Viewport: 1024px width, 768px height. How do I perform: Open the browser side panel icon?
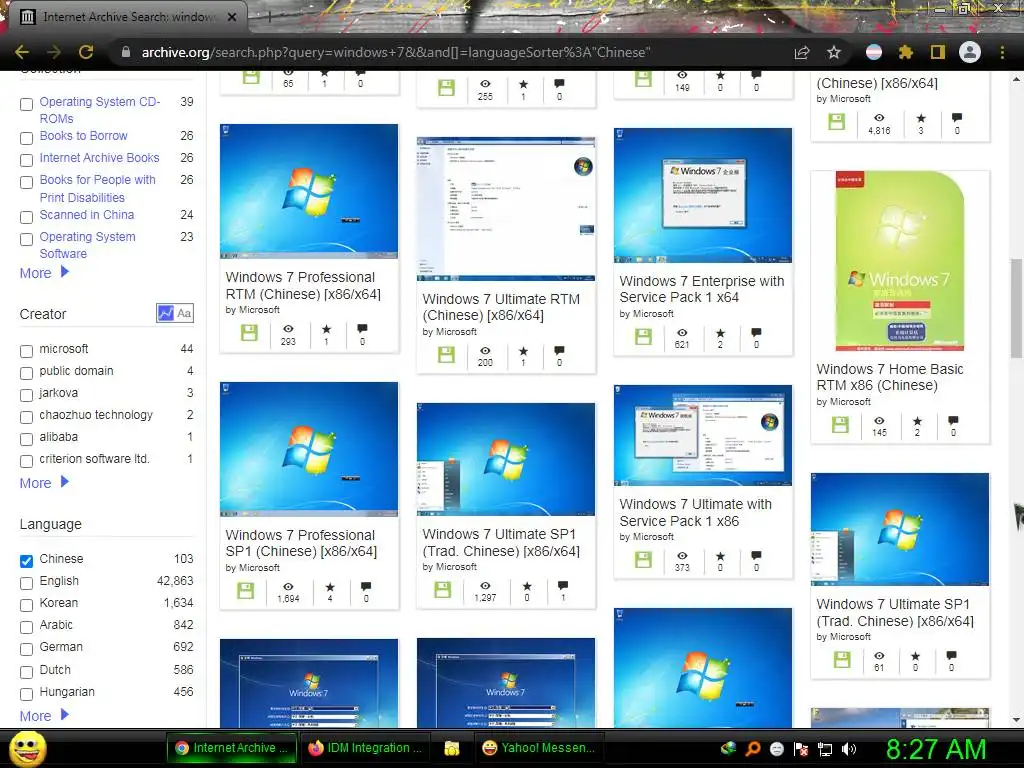pos(938,52)
